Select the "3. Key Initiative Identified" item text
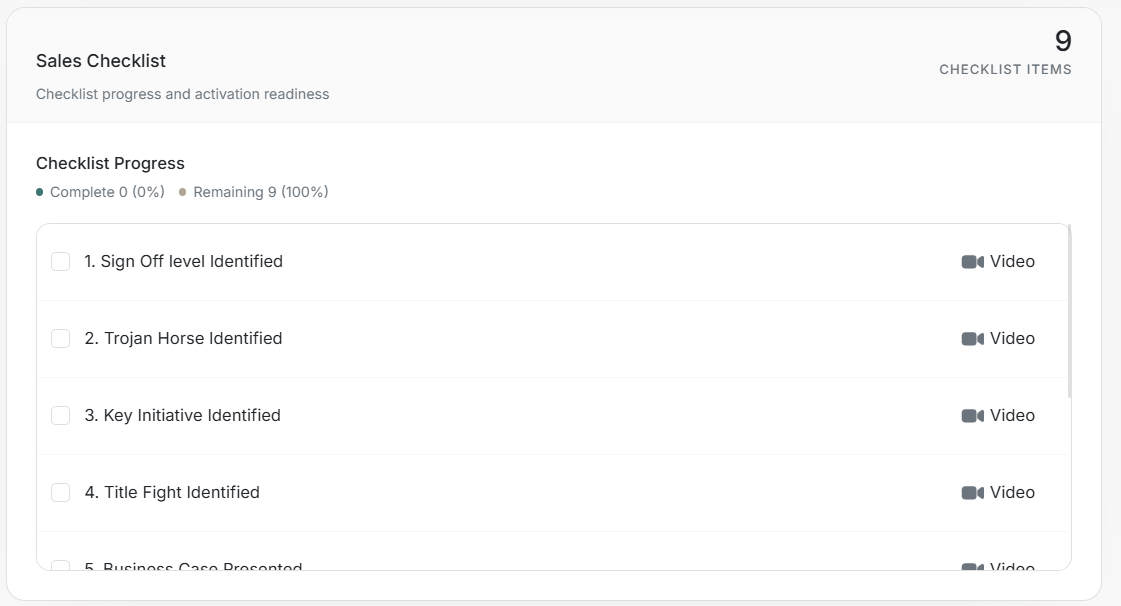The height and width of the screenshot is (606, 1121). (182, 416)
